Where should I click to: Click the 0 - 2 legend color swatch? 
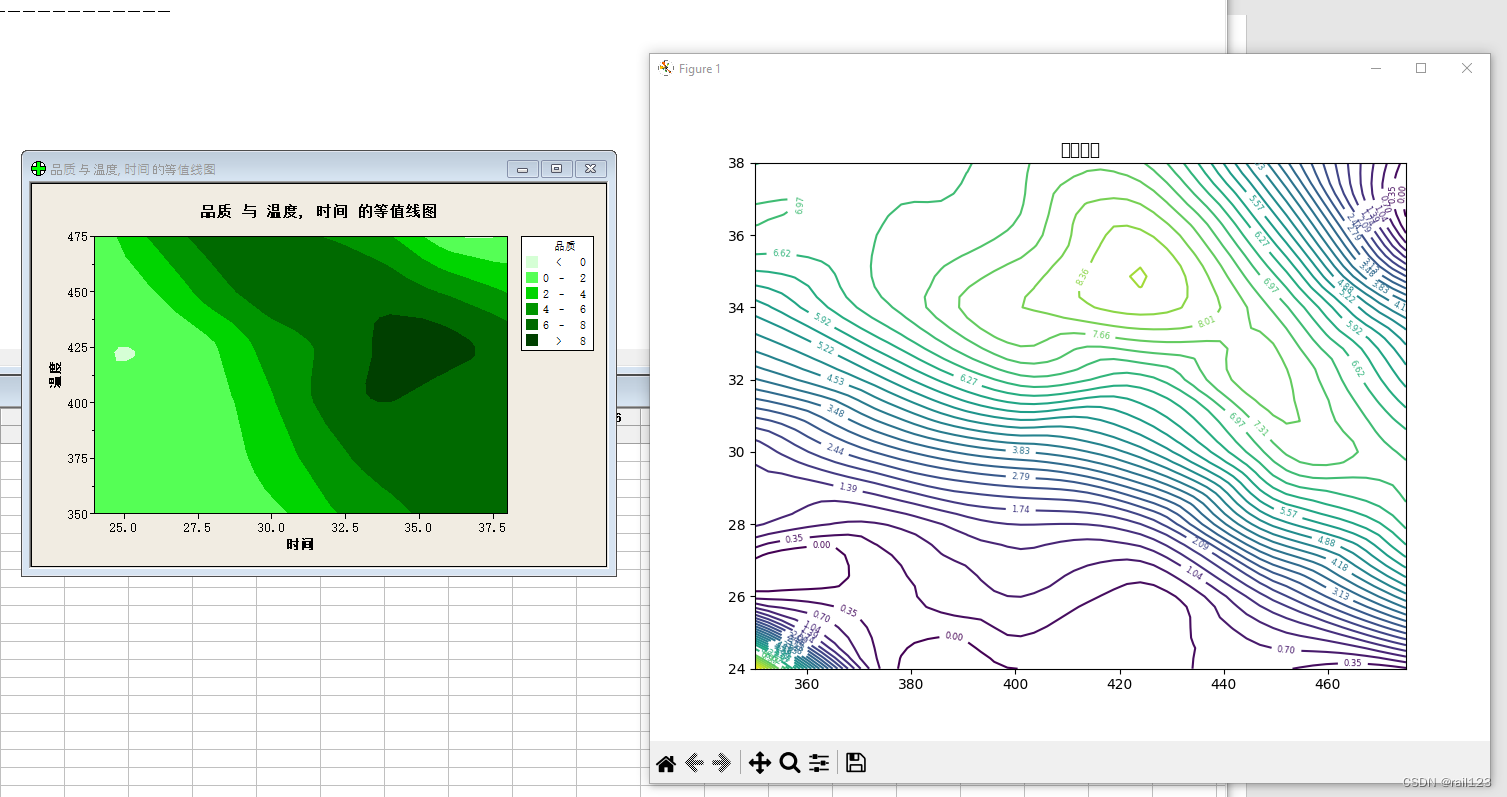coord(532,277)
